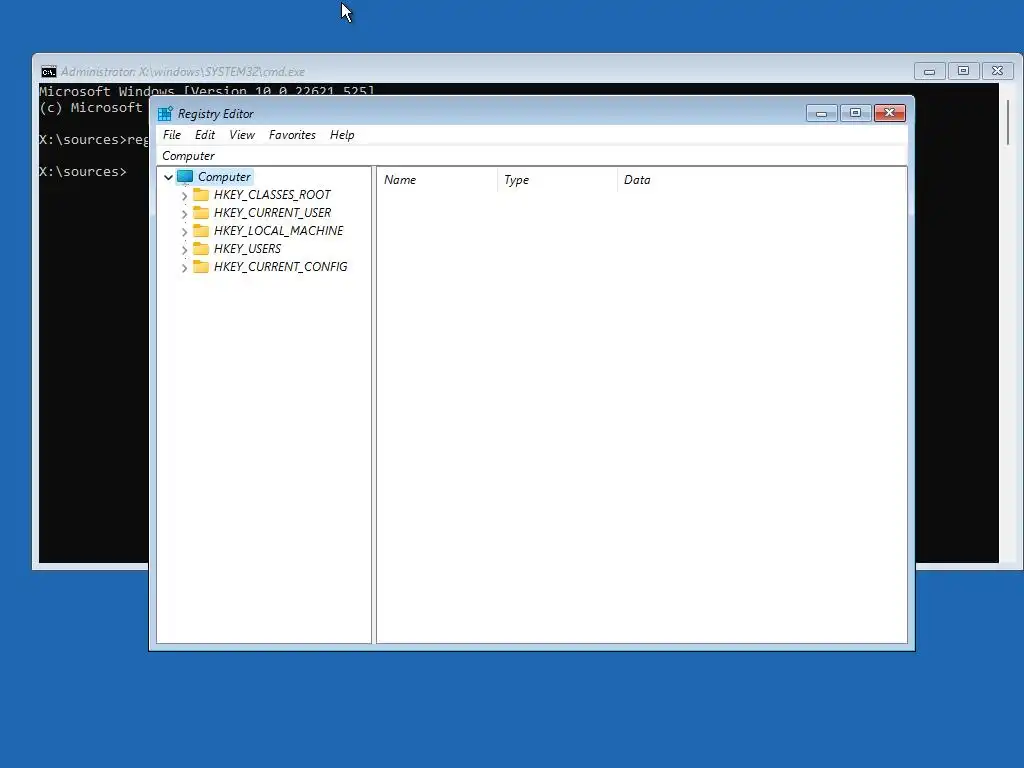Image resolution: width=1024 pixels, height=768 pixels.
Task: Collapse the Computer tree node
Action: point(168,177)
